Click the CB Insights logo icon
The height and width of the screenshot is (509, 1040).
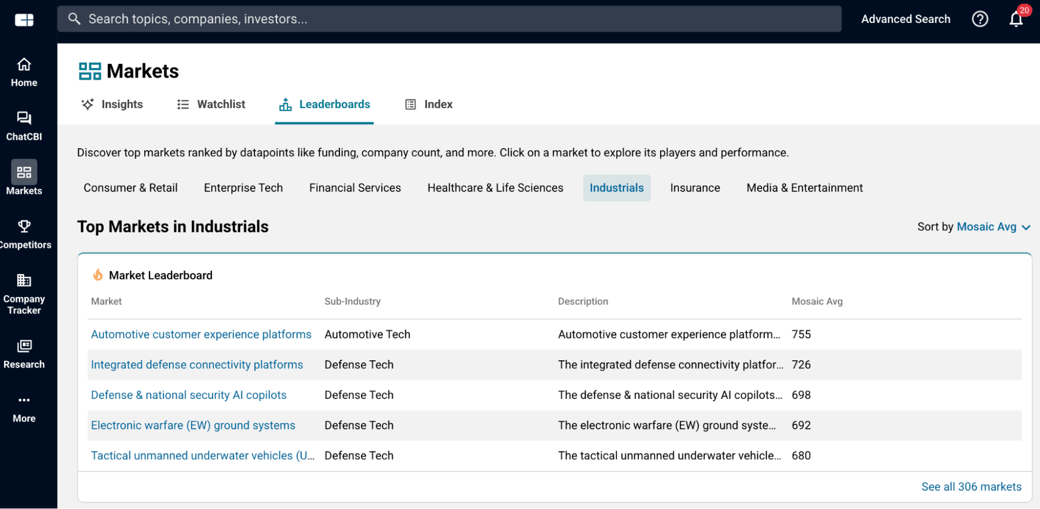pyautogui.click(x=25, y=20)
